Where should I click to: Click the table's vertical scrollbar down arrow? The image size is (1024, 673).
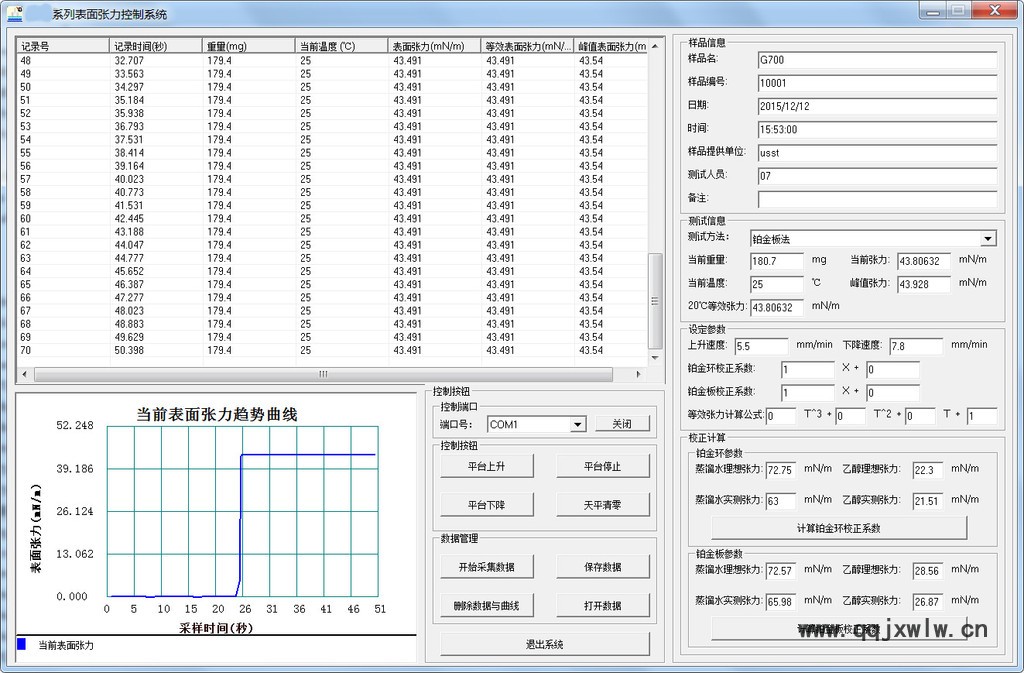pyautogui.click(x=655, y=358)
